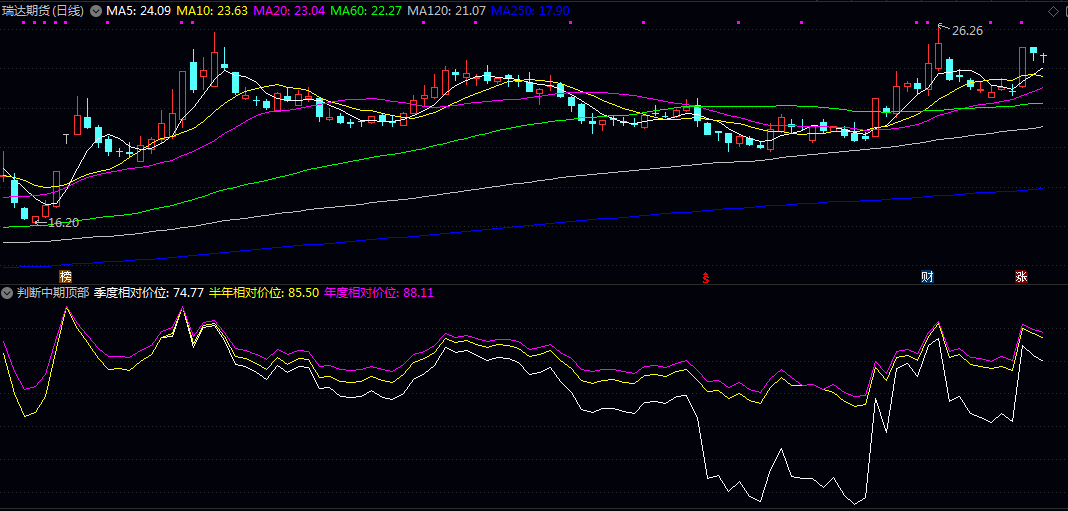Viewport: 1068px width, 511px height.
Task: Expand the dropdown arrow before 判断中期顶部
Action: [x=7, y=293]
